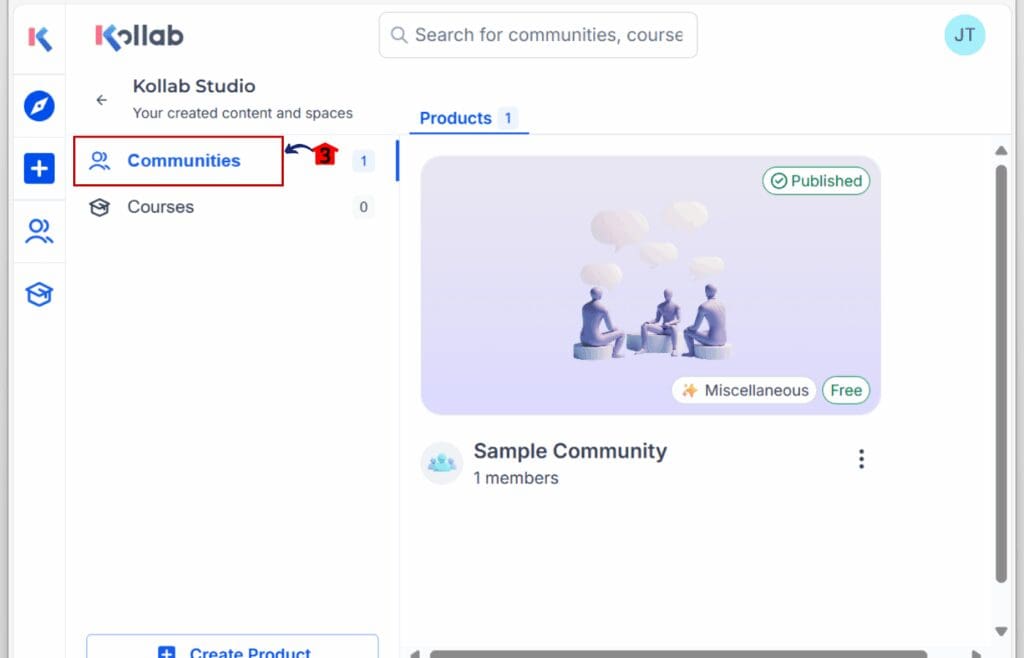Click the Miscellaneous category tag
Image resolution: width=1024 pixels, height=658 pixels.
pyautogui.click(x=744, y=390)
